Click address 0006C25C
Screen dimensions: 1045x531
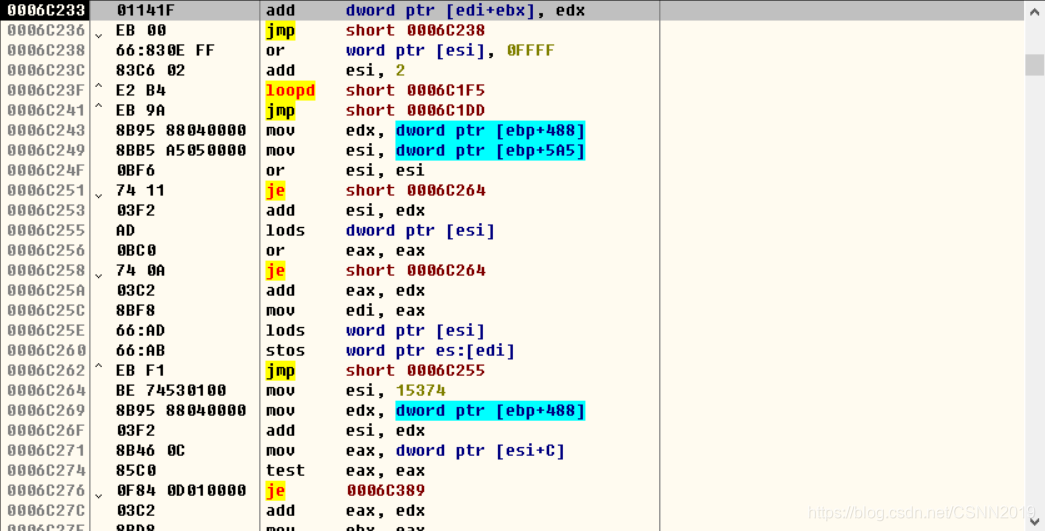click(45, 310)
